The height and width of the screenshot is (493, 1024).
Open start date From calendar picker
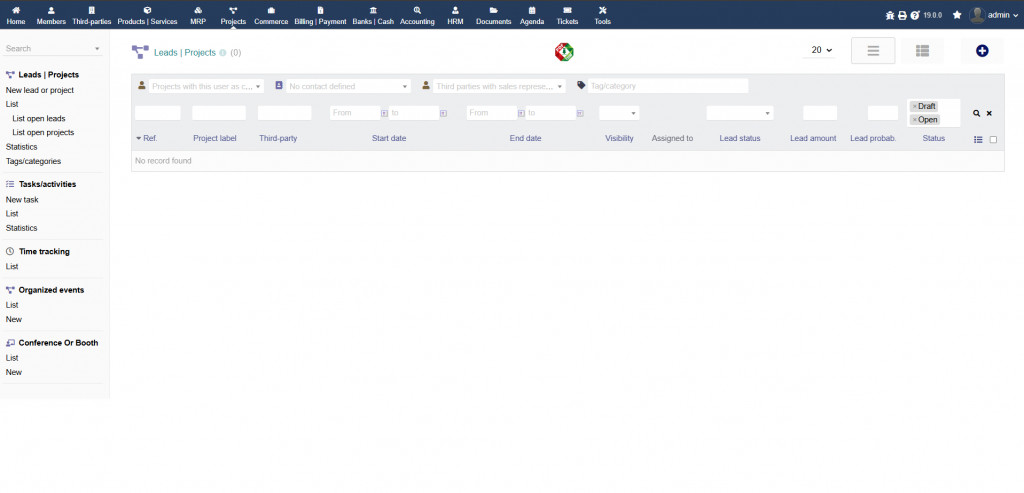click(x=384, y=113)
